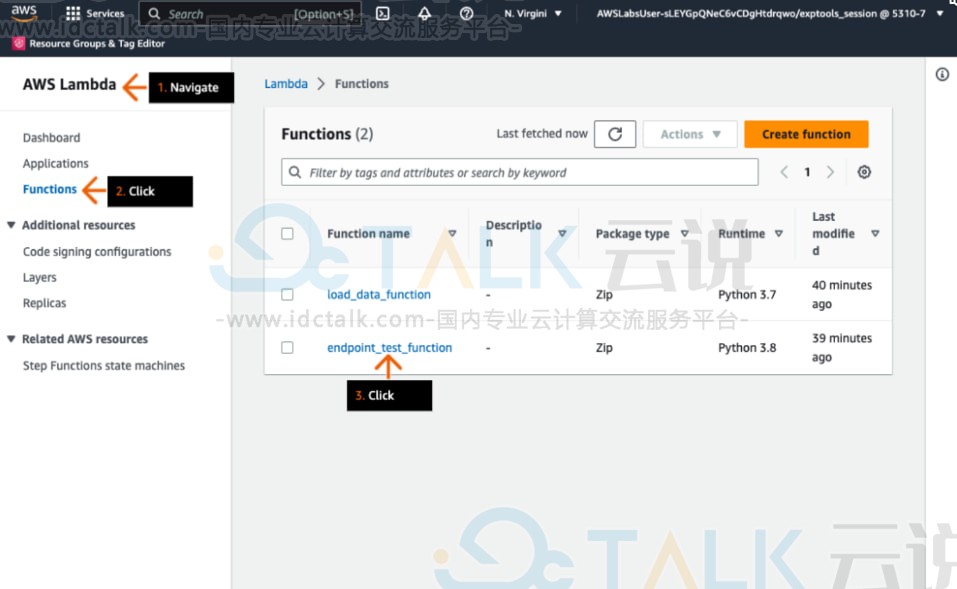Sort by Last modified column arrow
This screenshot has height=589, width=957.
coord(875,234)
